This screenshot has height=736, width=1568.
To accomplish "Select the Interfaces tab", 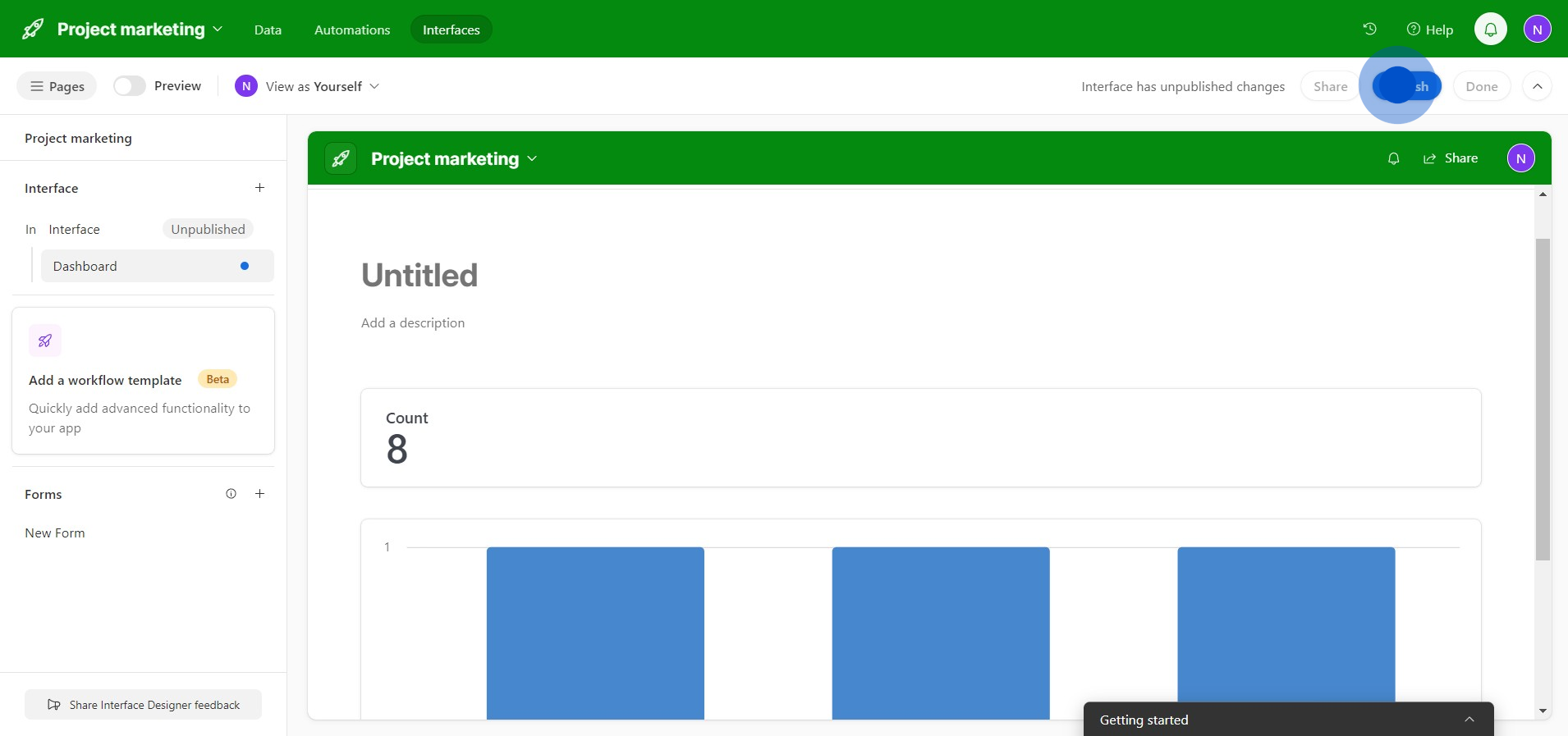I will [x=451, y=30].
